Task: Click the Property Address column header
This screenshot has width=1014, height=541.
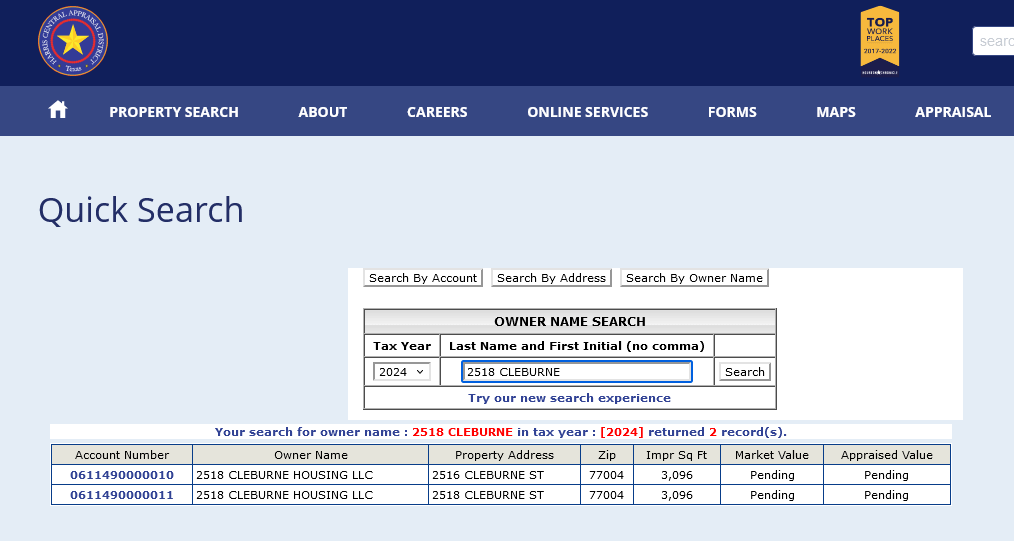Action: (x=504, y=455)
